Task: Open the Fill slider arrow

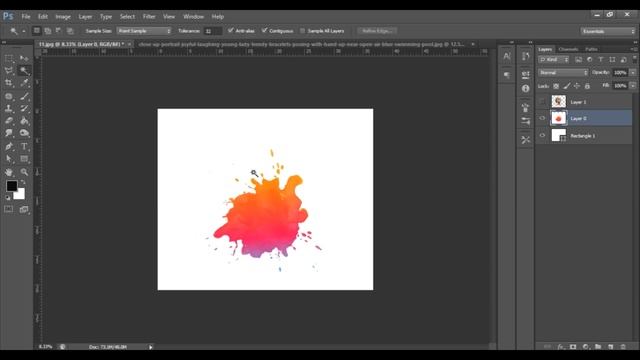Action: 633,86
